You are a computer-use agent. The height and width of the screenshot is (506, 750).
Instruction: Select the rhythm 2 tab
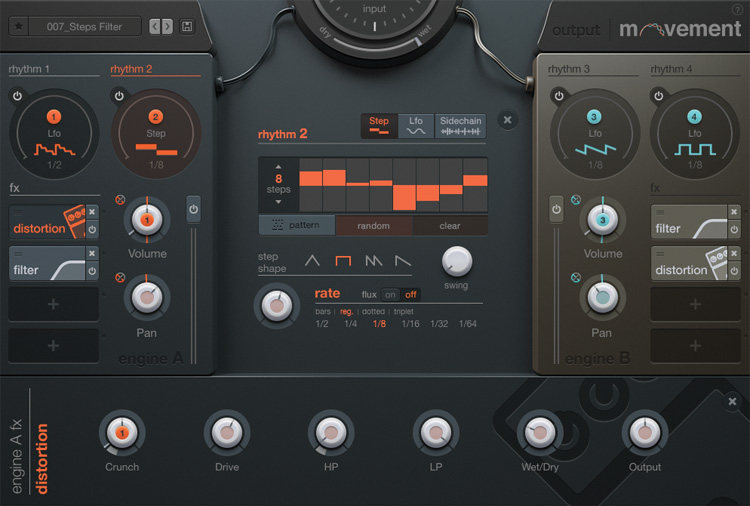point(131,69)
